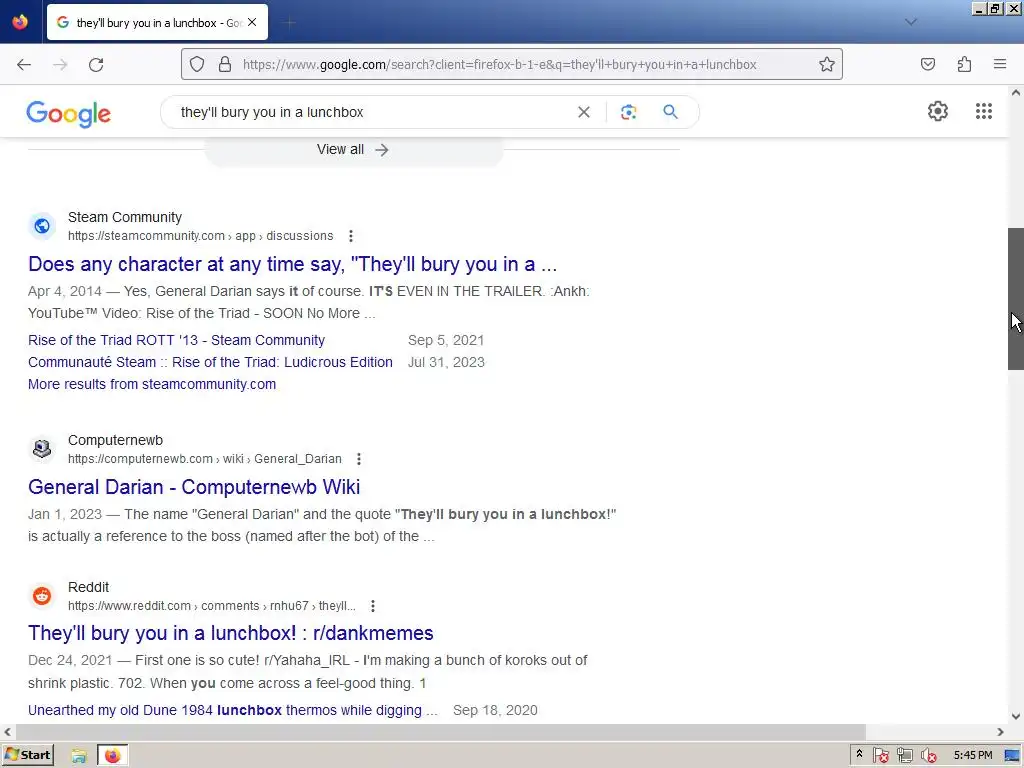Click the Reddit site favicon
The height and width of the screenshot is (768, 1024).
[42, 596]
